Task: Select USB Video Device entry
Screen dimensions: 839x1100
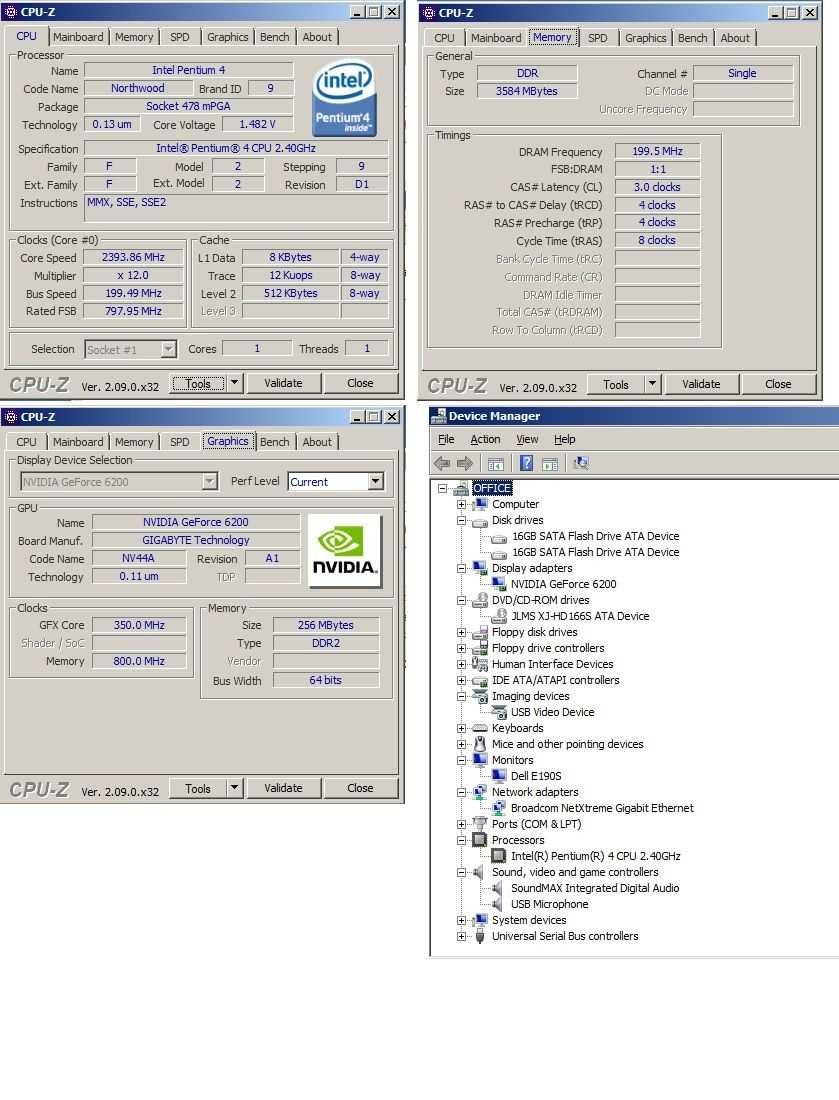Action: tap(553, 712)
